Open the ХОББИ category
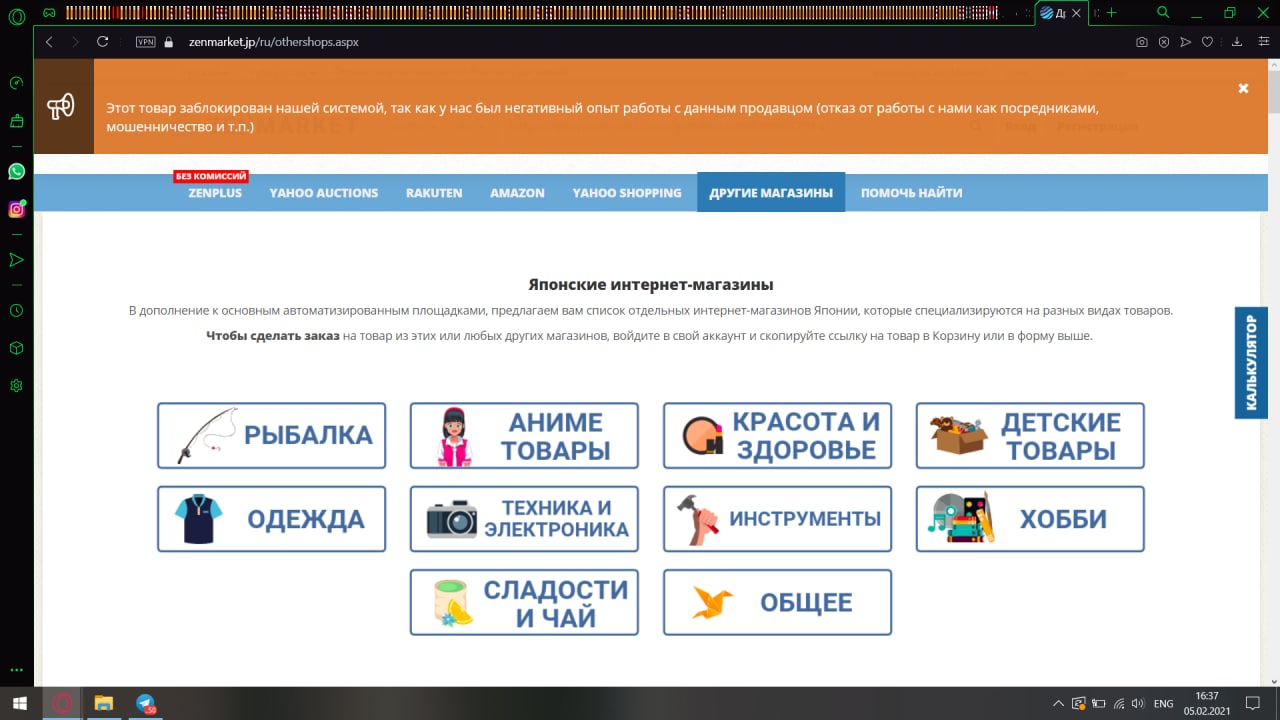 (x=1030, y=519)
